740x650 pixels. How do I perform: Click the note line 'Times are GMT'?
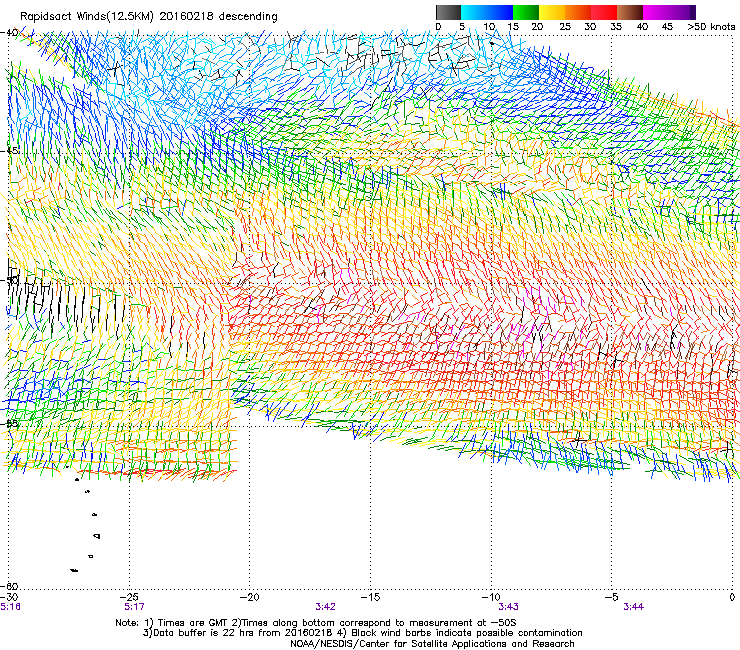point(191,623)
